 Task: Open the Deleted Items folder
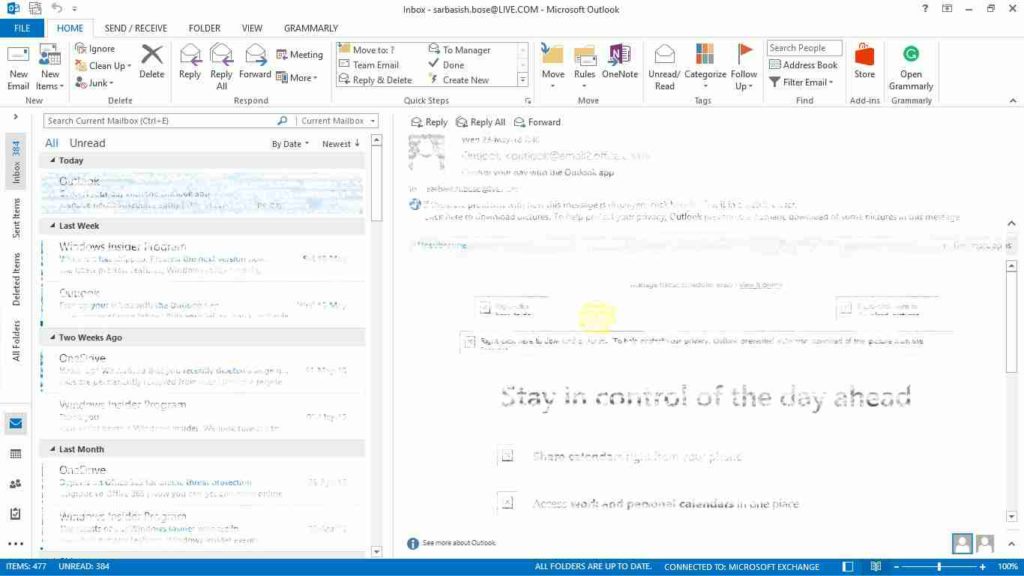click(x=16, y=279)
